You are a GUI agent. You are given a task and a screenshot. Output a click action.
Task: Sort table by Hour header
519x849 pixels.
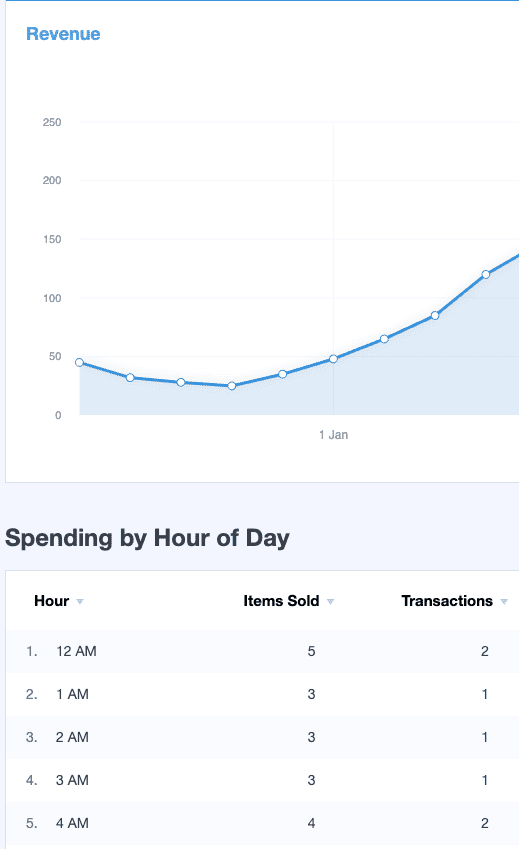pyautogui.click(x=51, y=601)
